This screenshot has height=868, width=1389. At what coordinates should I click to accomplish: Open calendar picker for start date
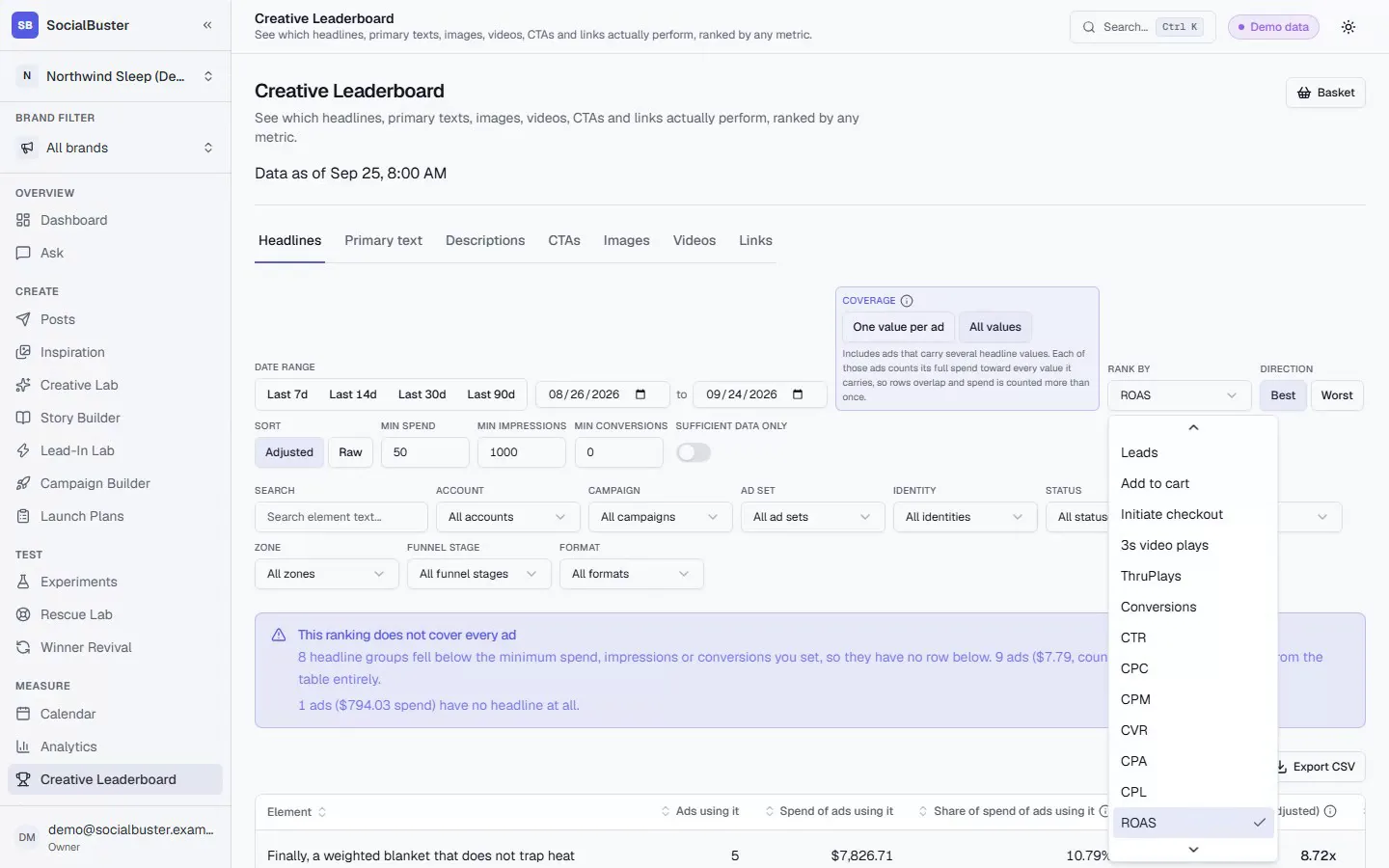point(640,394)
